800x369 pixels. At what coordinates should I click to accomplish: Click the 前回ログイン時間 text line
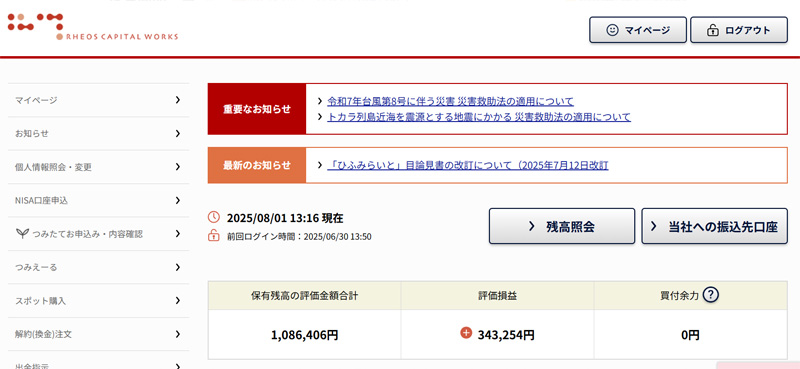299,236
